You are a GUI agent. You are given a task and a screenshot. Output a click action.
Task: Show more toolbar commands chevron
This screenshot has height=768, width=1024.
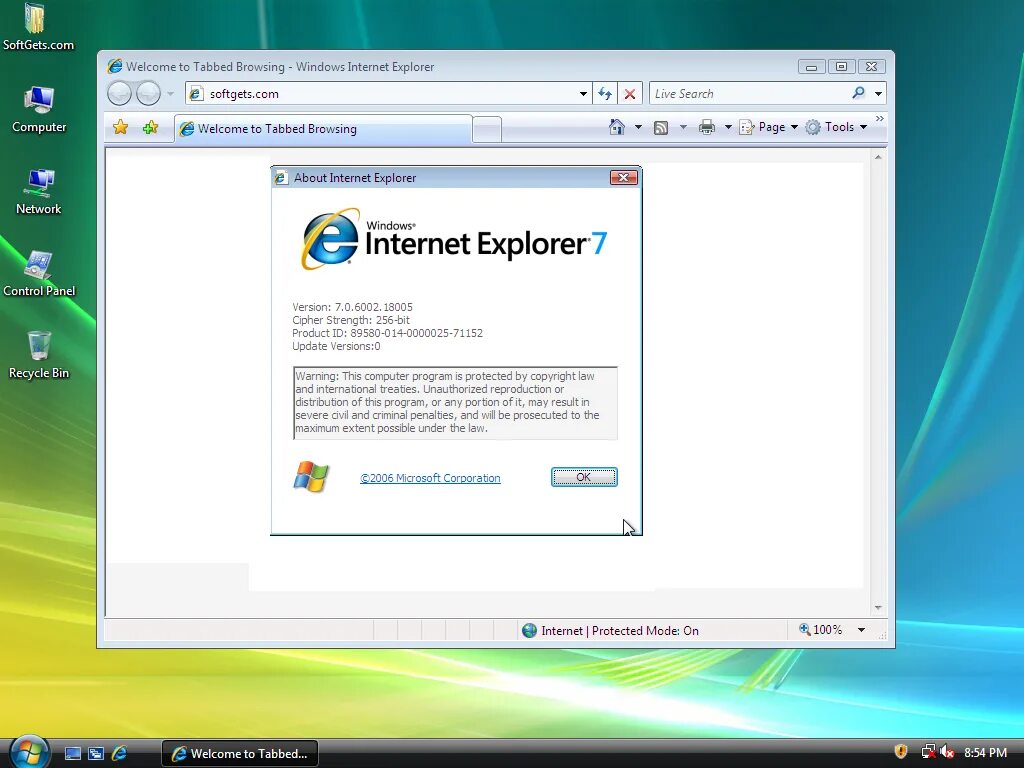(880, 119)
